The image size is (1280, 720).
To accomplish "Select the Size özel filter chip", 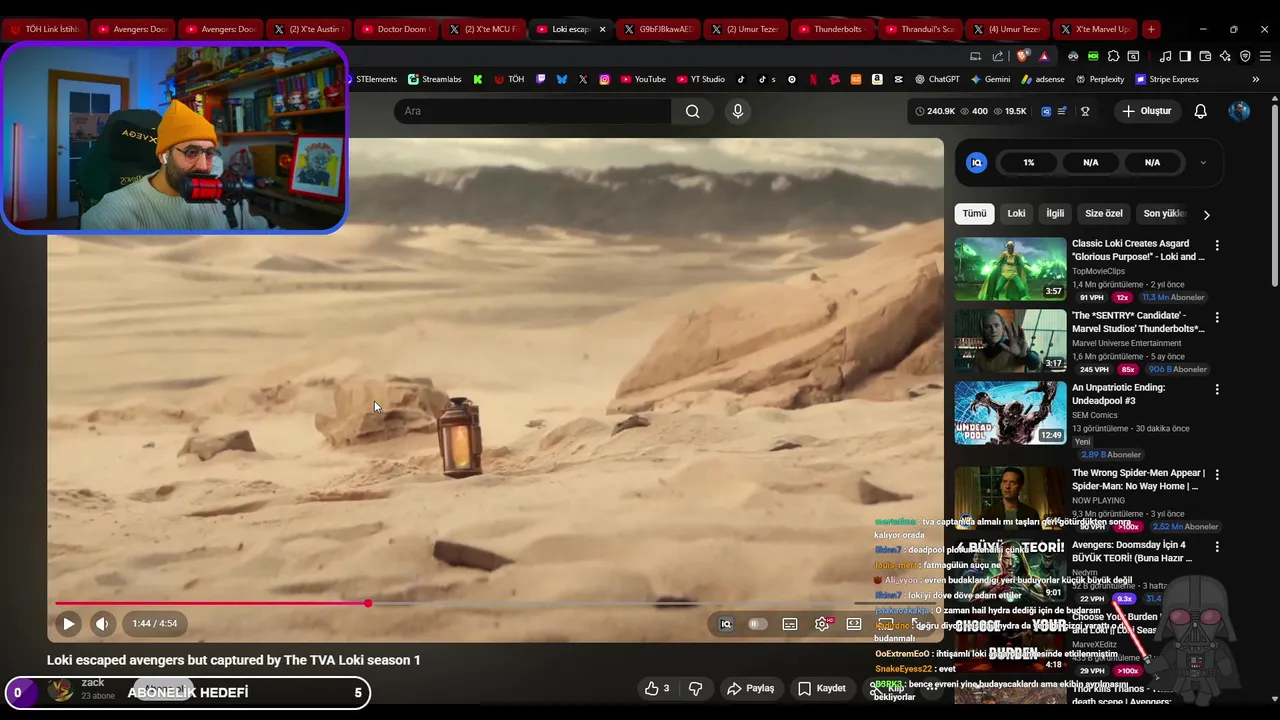I will [1104, 213].
